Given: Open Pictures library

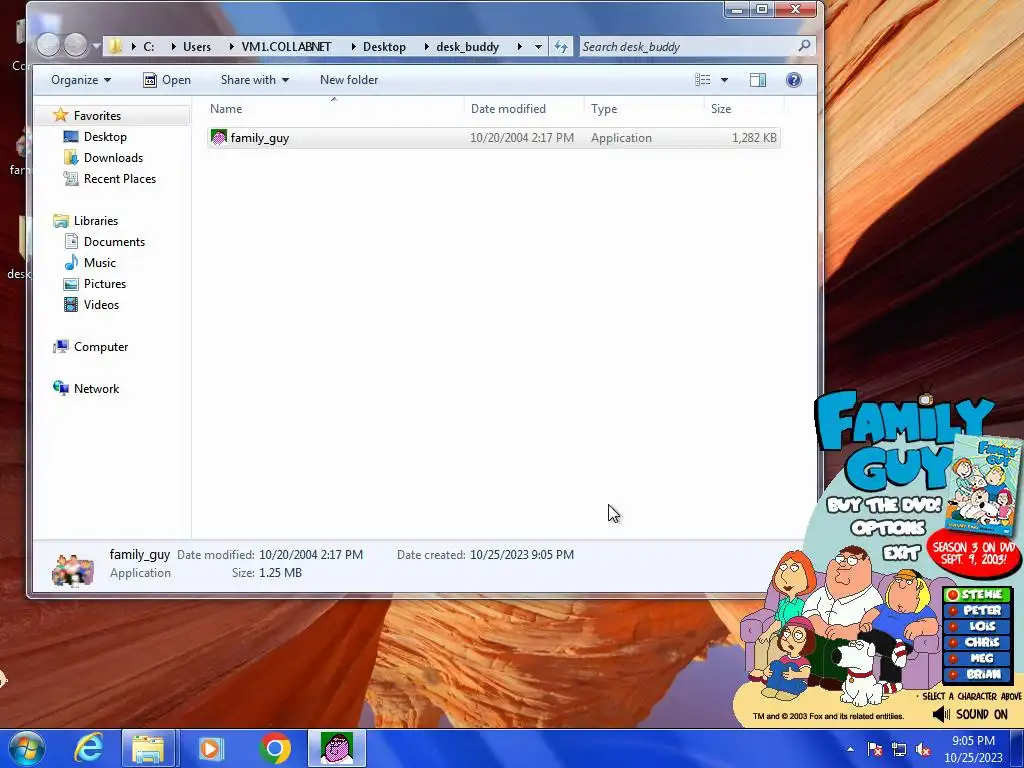Looking at the screenshot, I should [104, 283].
